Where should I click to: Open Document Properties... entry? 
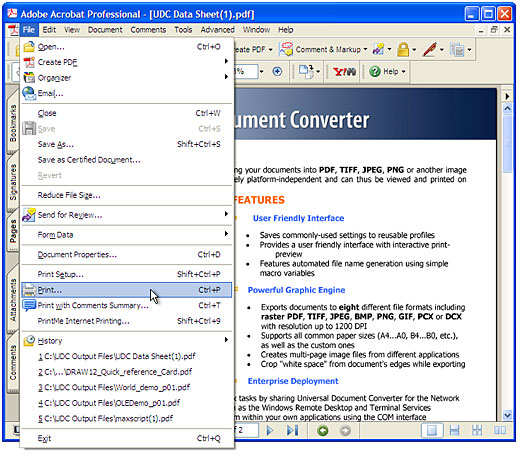point(127,254)
